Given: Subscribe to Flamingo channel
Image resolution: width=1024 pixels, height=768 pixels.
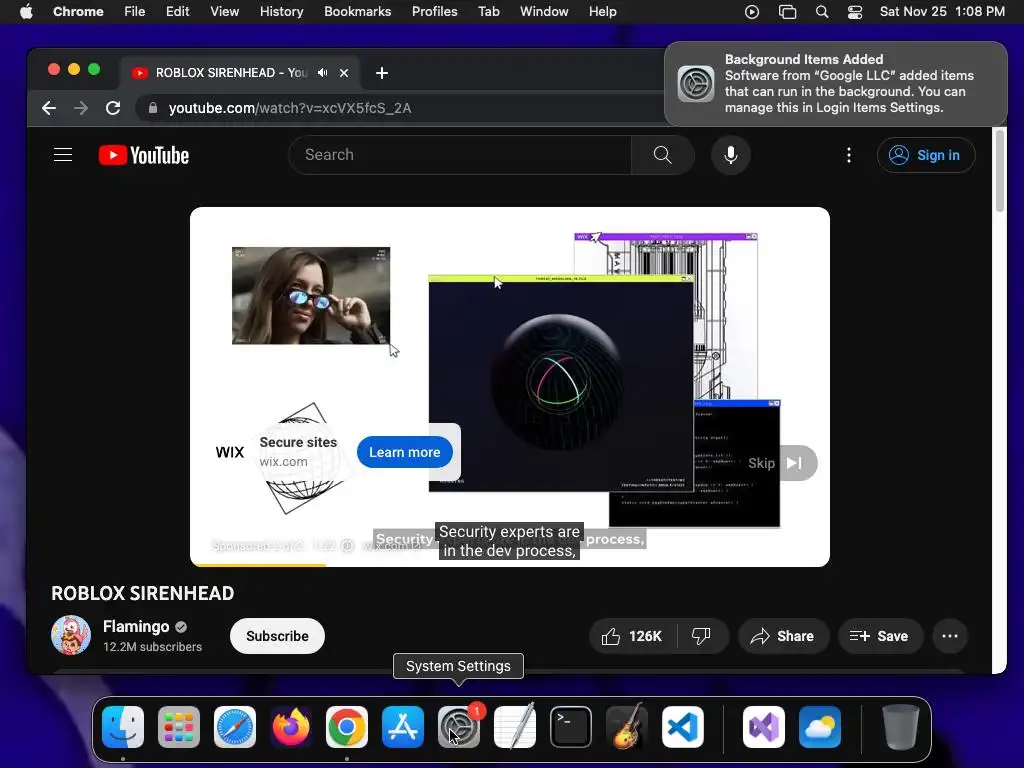Looking at the screenshot, I should (x=278, y=636).
